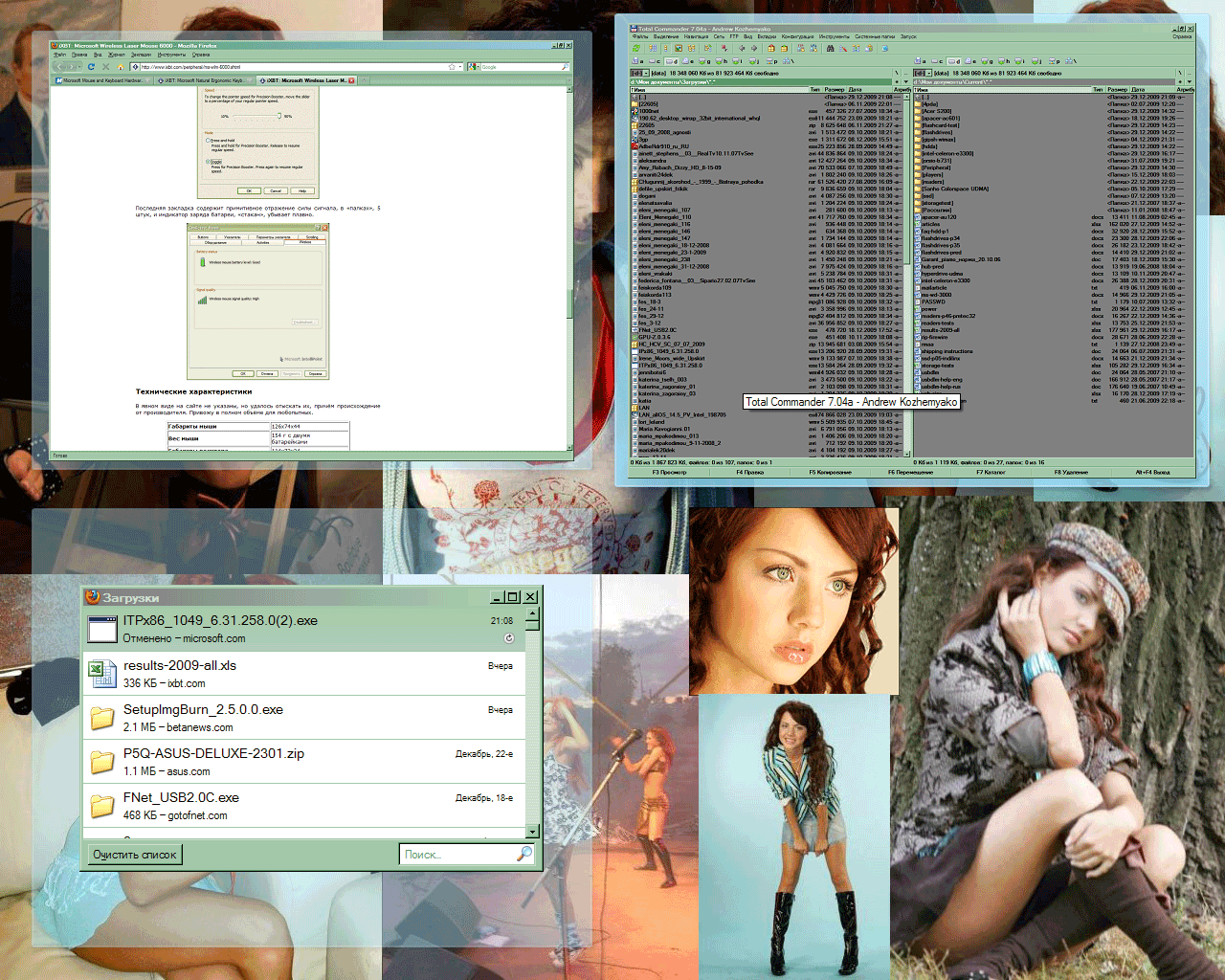
Task: Click the Pack files icon in Total Commander
Action: tap(771, 48)
